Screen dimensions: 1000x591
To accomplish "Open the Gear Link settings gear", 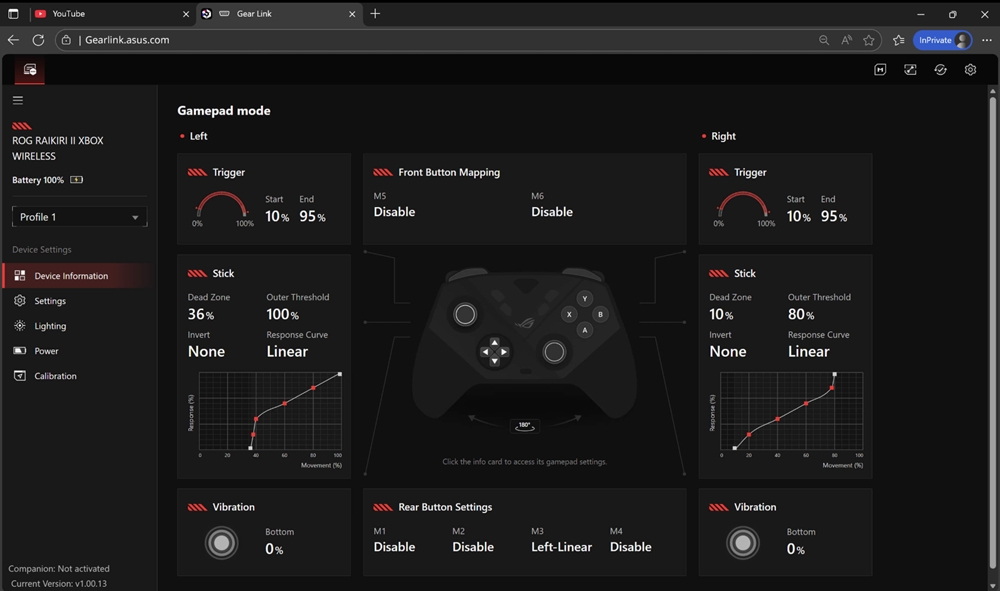I will pos(969,69).
